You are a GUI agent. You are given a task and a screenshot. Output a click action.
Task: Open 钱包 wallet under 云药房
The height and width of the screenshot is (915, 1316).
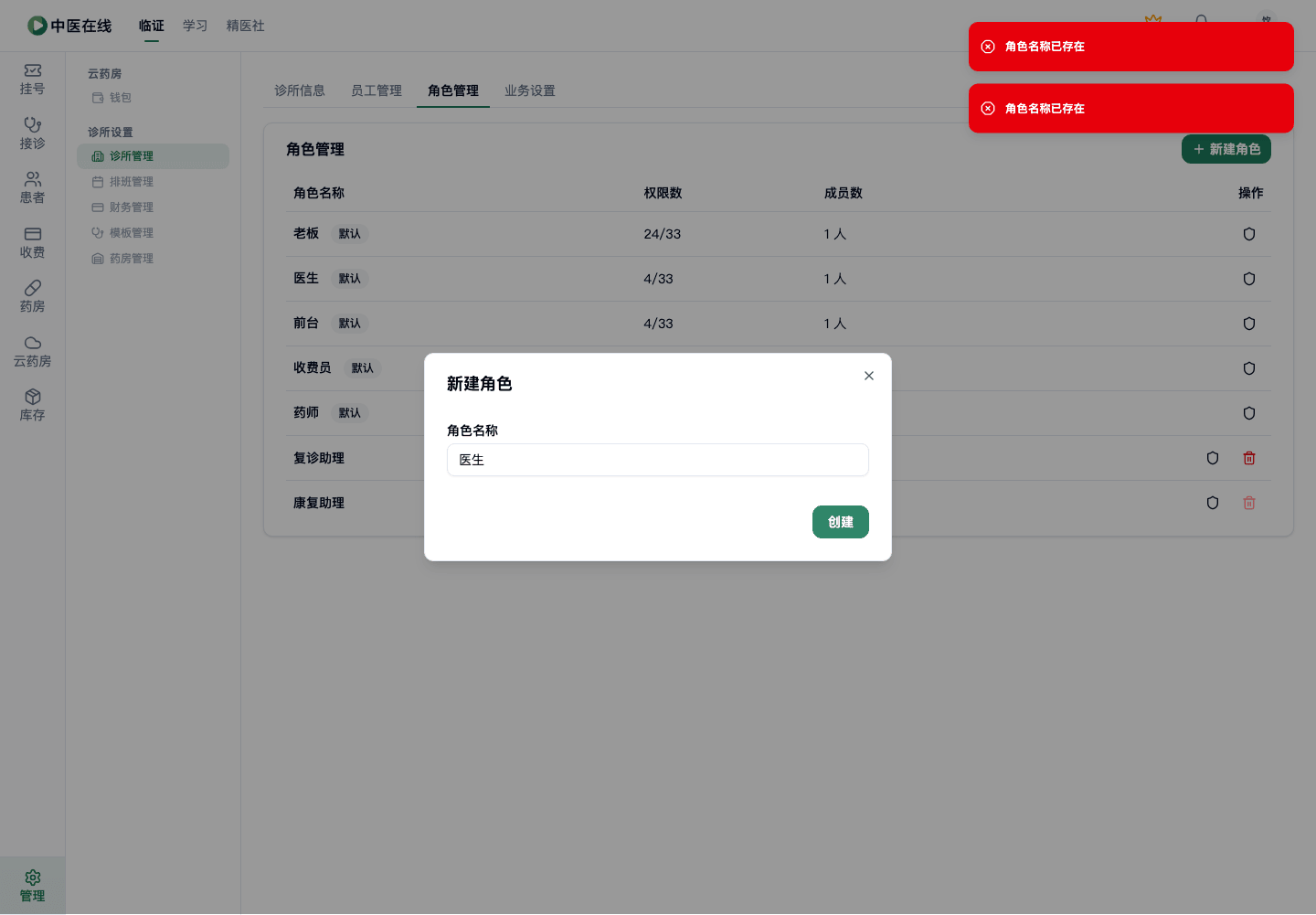(153, 98)
